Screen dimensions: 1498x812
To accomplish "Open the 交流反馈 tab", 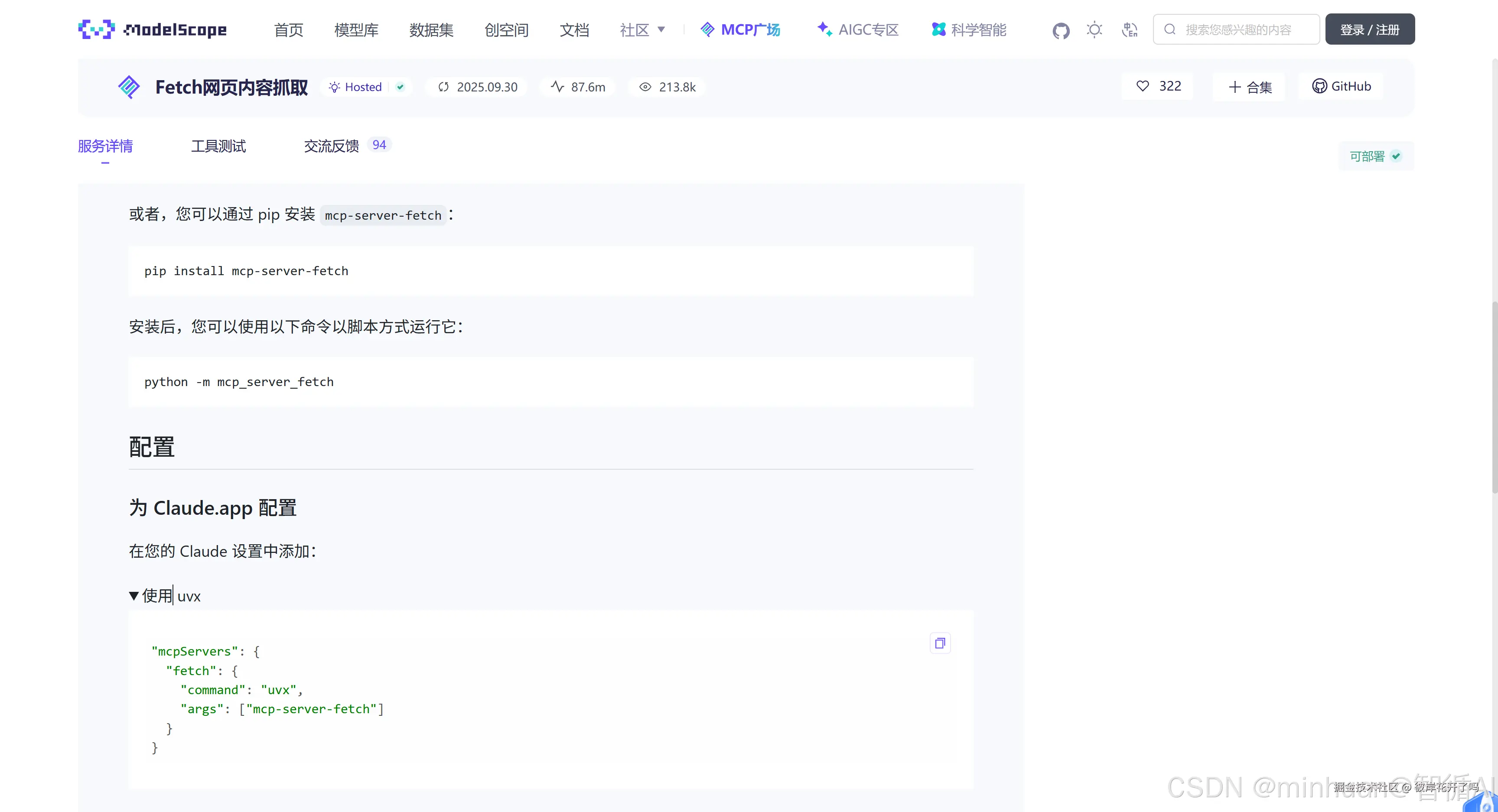I will [x=332, y=146].
